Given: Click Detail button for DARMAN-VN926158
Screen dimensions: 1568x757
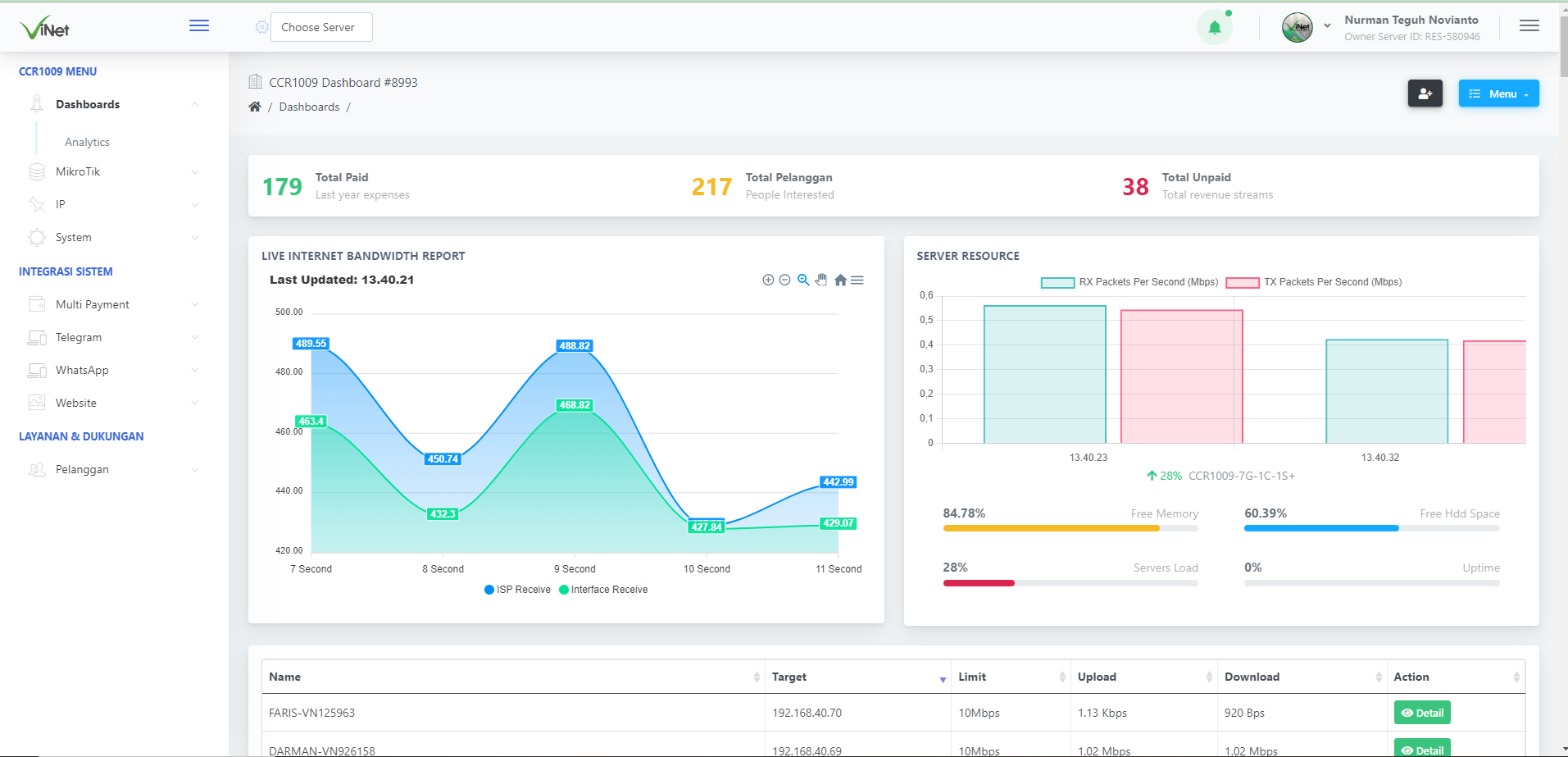Looking at the screenshot, I should [1422, 750].
